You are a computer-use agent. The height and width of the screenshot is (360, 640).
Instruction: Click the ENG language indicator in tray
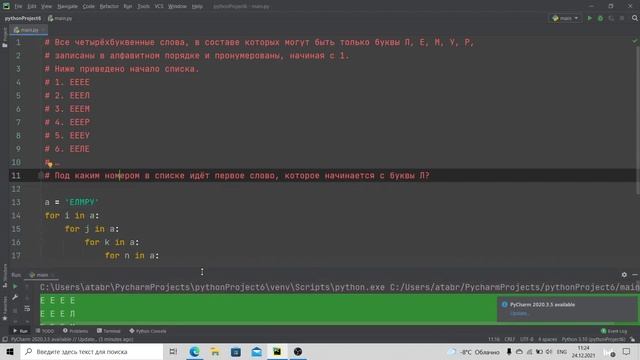click(x=562, y=351)
